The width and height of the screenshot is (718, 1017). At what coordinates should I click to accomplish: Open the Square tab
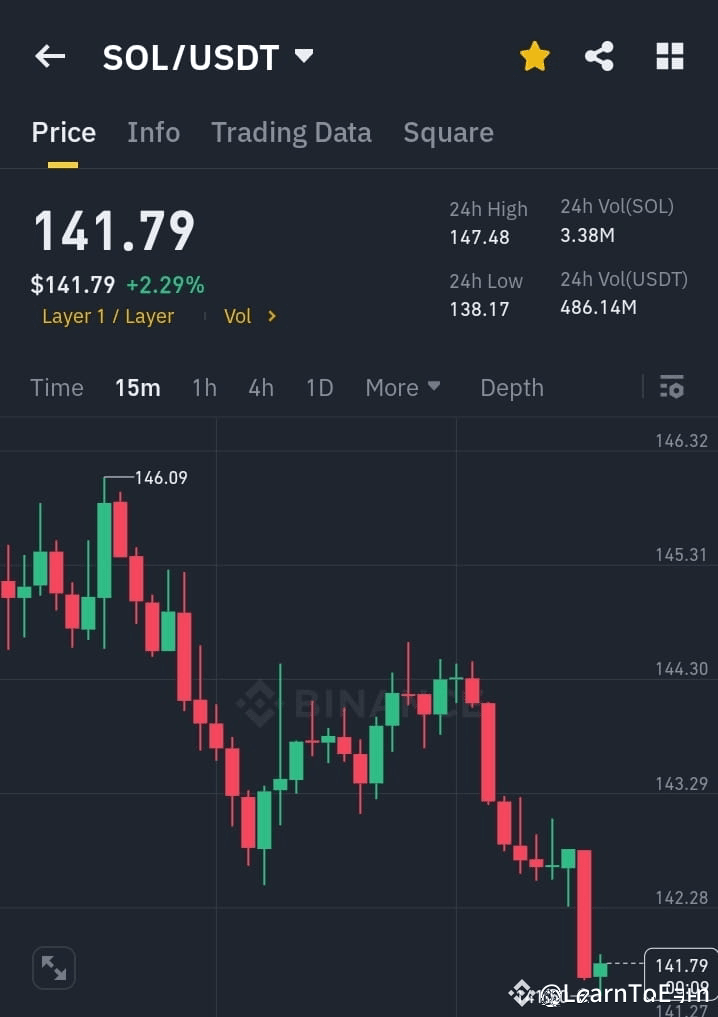448,132
